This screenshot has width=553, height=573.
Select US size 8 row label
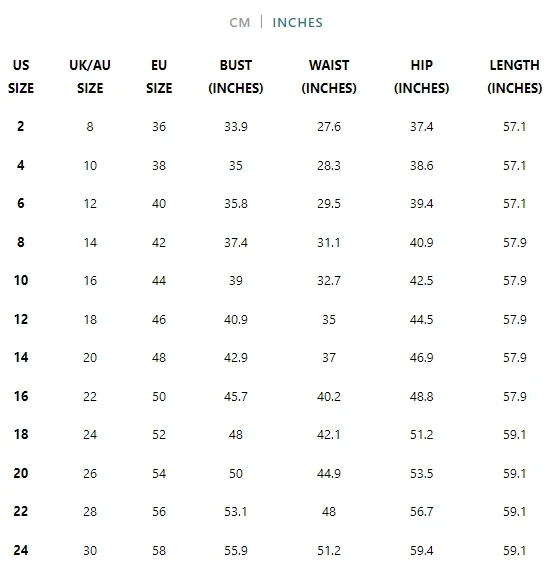click(x=21, y=242)
